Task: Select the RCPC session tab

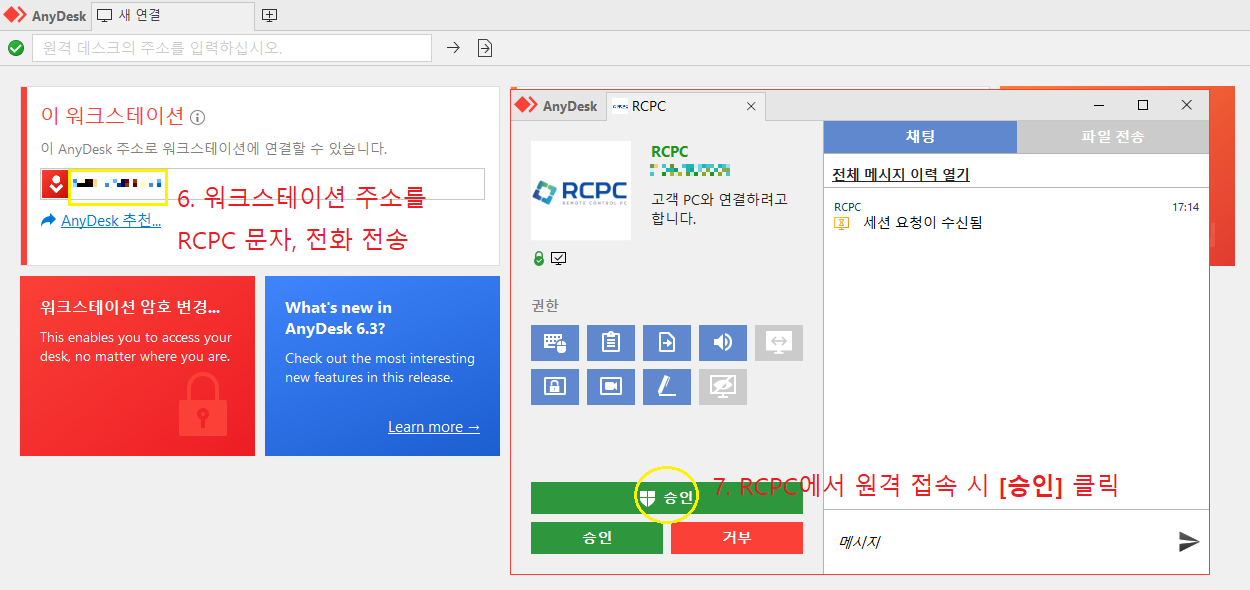Action: pos(685,106)
